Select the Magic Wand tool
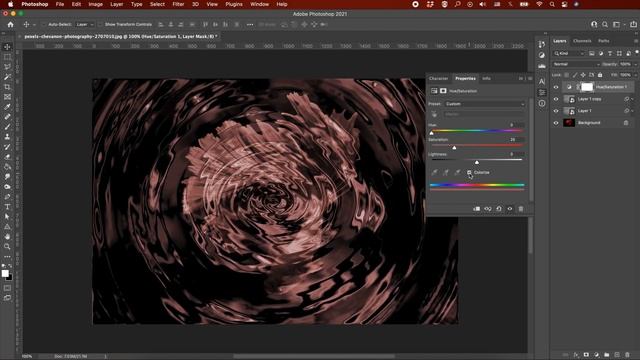Screen dimensions: 640x360 (7, 77)
